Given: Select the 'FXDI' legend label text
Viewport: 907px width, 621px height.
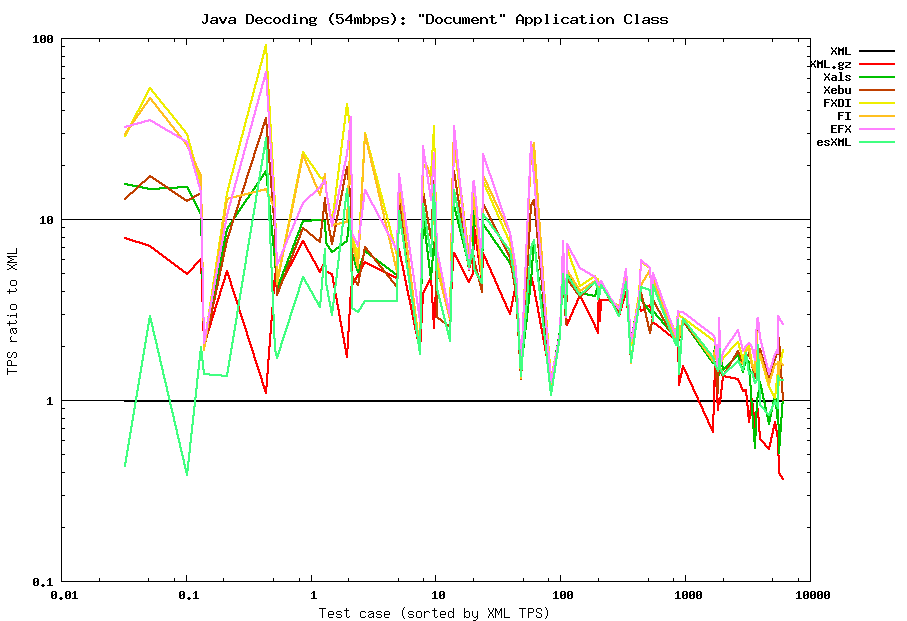Looking at the screenshot, I should pos(837,103).
